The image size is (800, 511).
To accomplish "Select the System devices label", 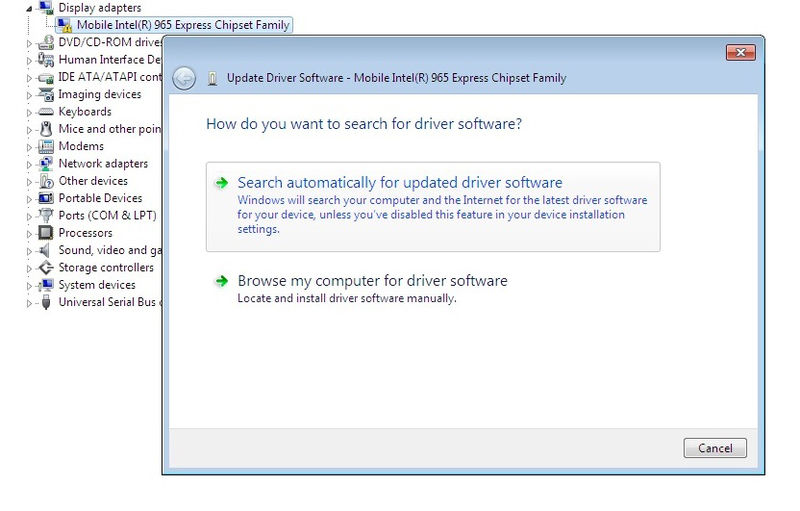I will point(97,285).
